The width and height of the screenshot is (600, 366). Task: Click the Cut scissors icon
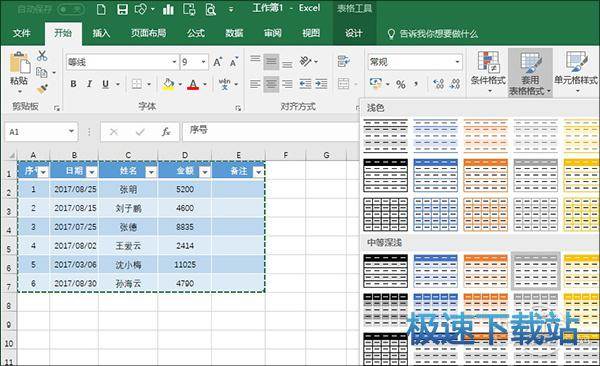(42, 56)
